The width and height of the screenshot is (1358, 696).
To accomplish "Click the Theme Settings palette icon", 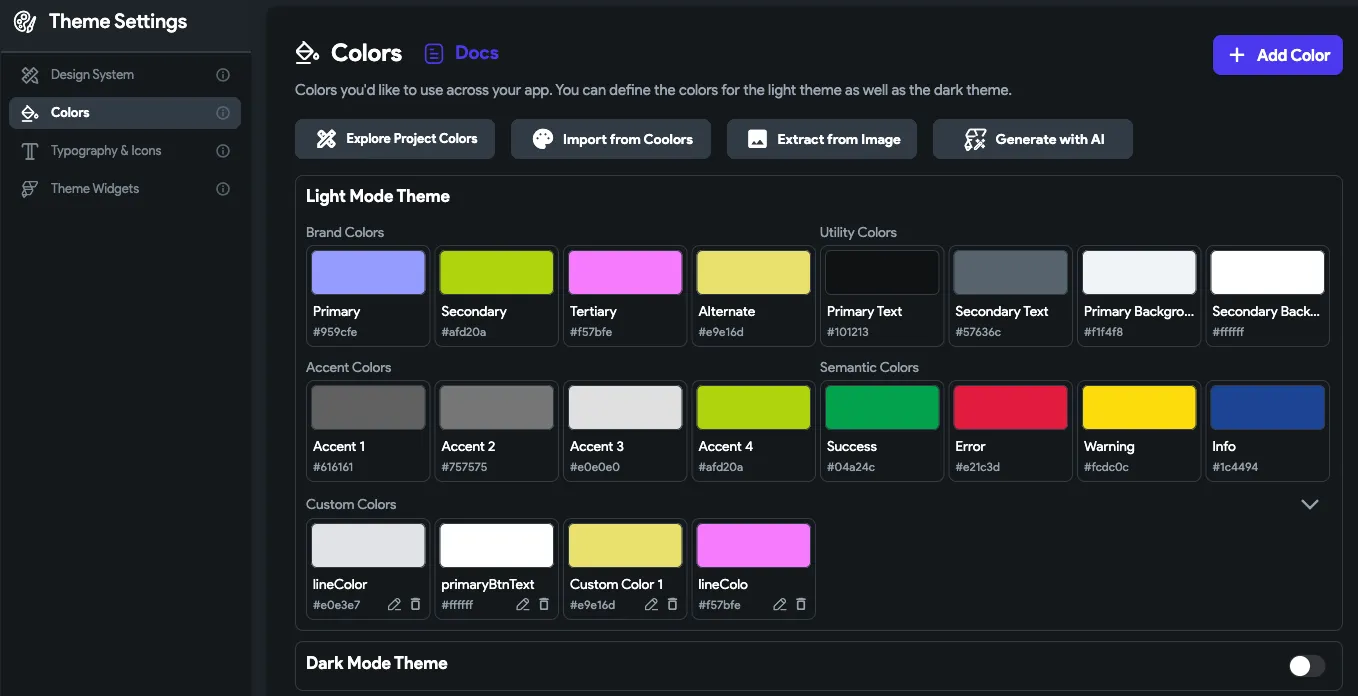I will pyautogui.click(x=25, y=22).
